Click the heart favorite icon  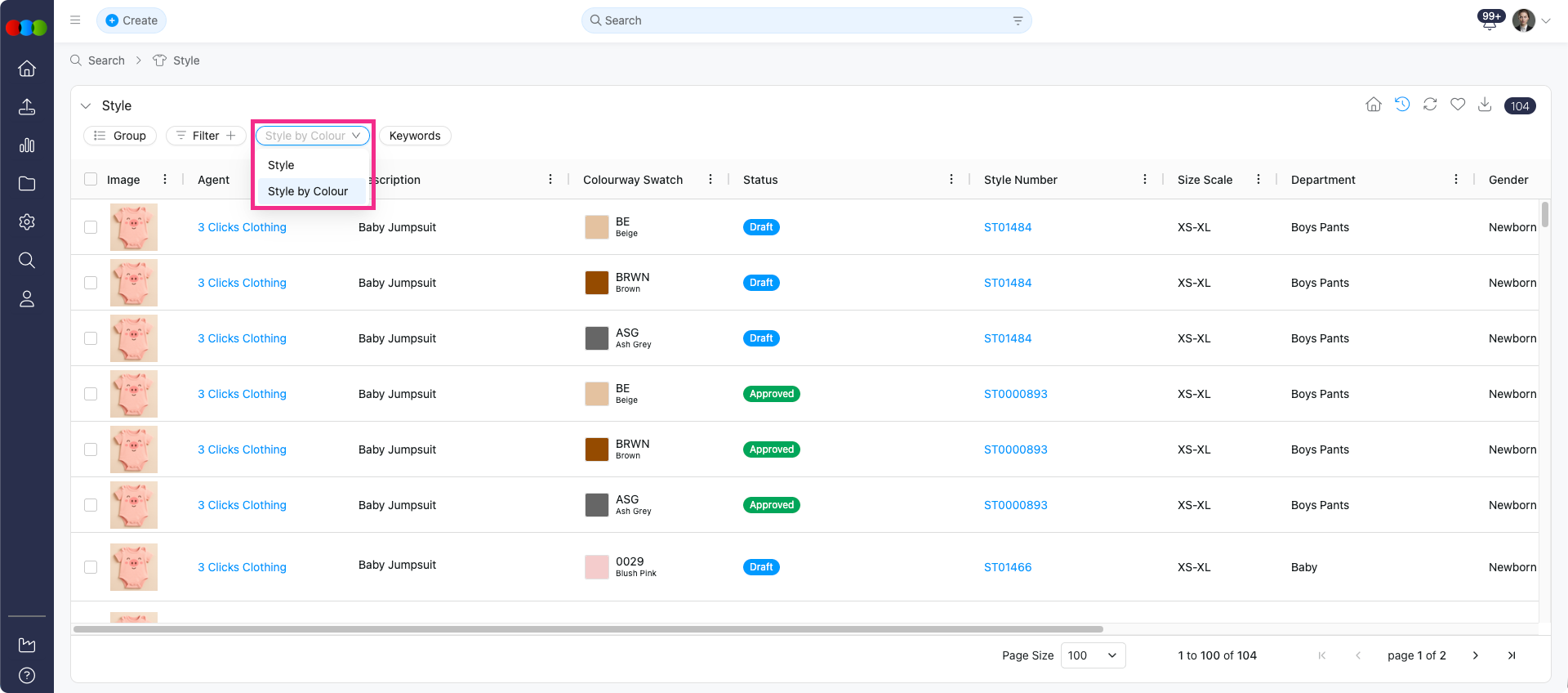1458,105
